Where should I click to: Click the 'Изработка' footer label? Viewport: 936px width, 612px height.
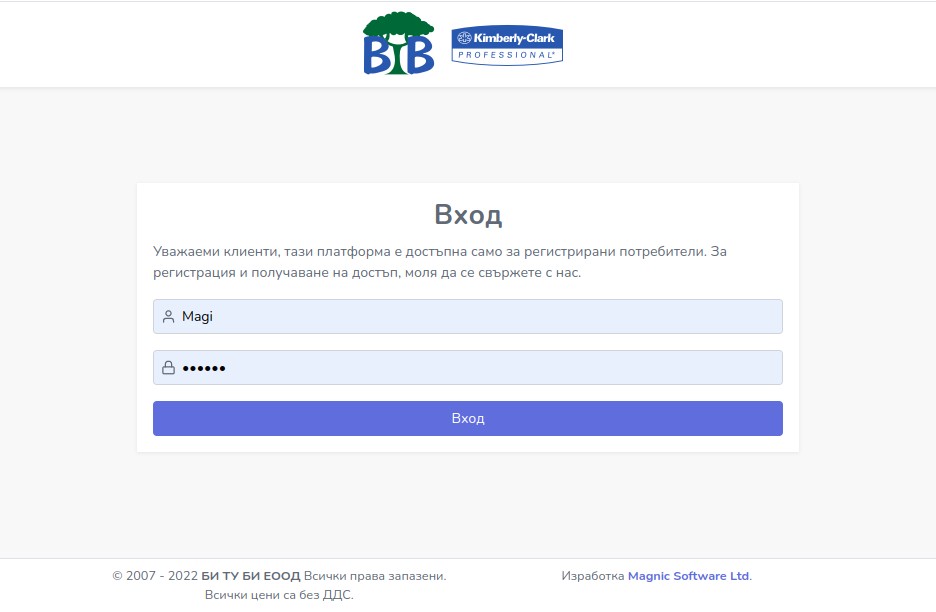593,576
